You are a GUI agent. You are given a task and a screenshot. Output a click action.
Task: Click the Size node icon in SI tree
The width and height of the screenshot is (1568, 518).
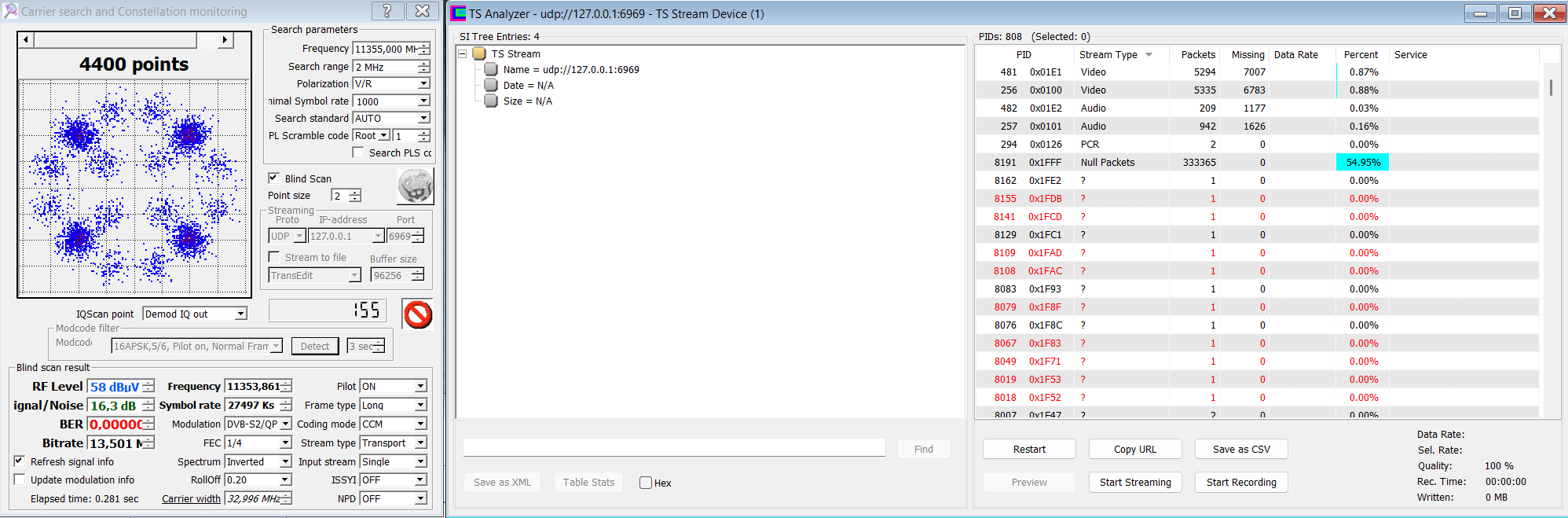coord(491,101)
